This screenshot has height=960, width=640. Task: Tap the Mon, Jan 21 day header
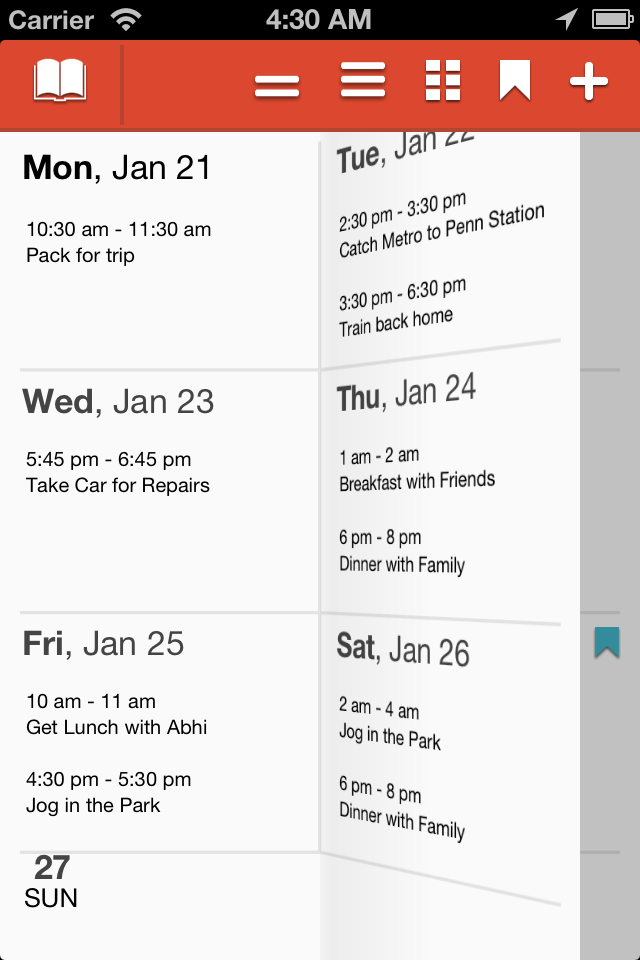click(117, 167)
